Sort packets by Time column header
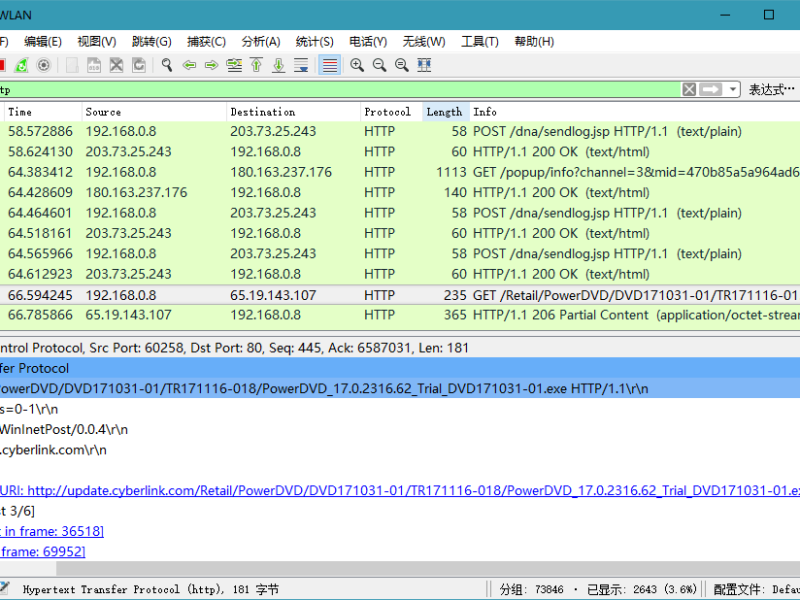The image size is (800, 600). 43,112
